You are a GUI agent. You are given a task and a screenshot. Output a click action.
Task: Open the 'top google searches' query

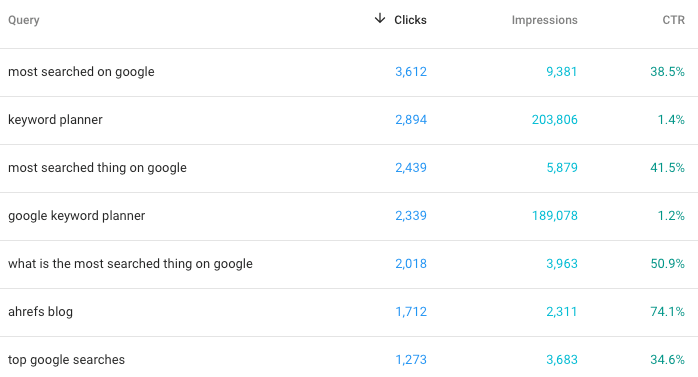click(66, 360)
